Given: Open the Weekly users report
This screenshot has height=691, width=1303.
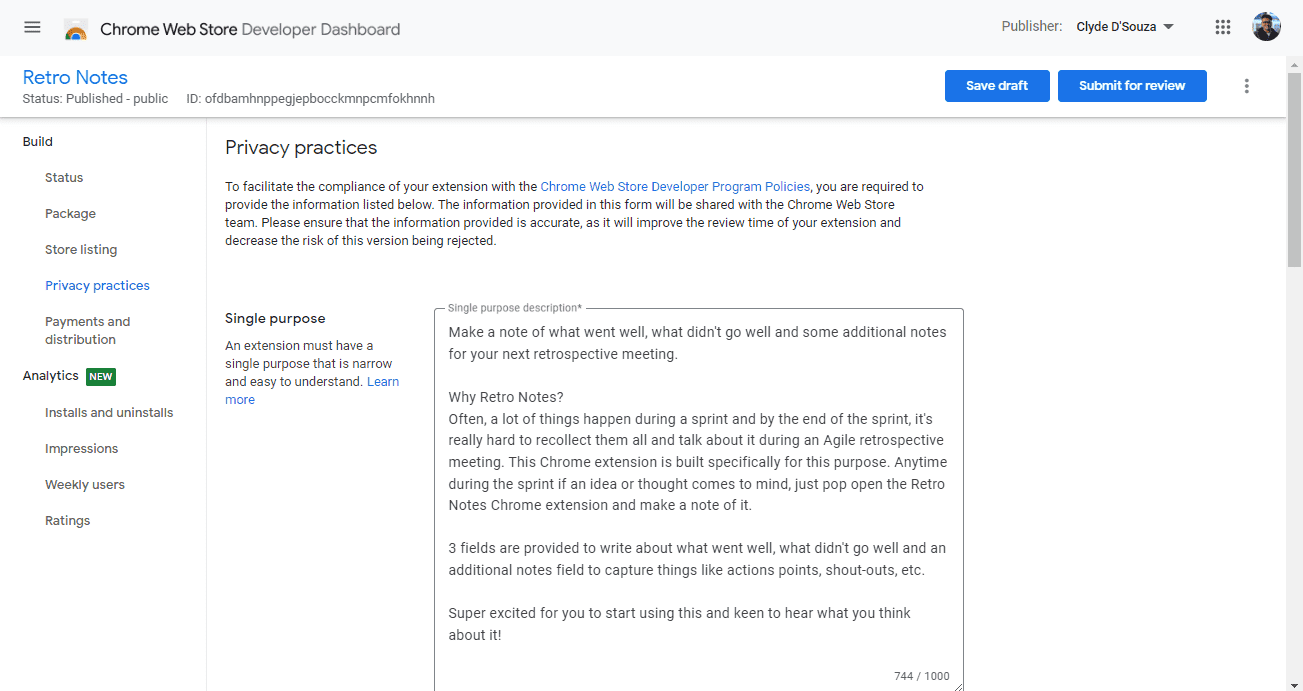Looking at the screenshot, I should tap(85, 485).
